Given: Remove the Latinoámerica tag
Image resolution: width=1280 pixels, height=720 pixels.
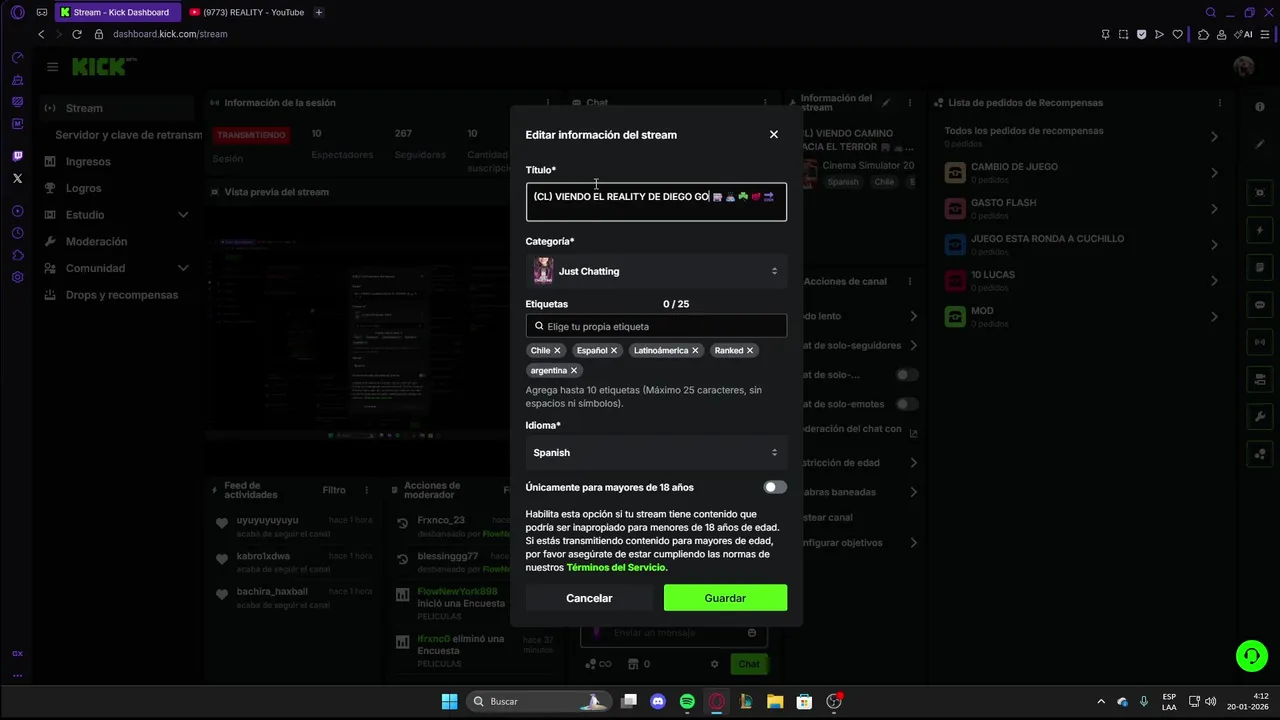Looking at the screenshot, I should (x=695, y=351).
